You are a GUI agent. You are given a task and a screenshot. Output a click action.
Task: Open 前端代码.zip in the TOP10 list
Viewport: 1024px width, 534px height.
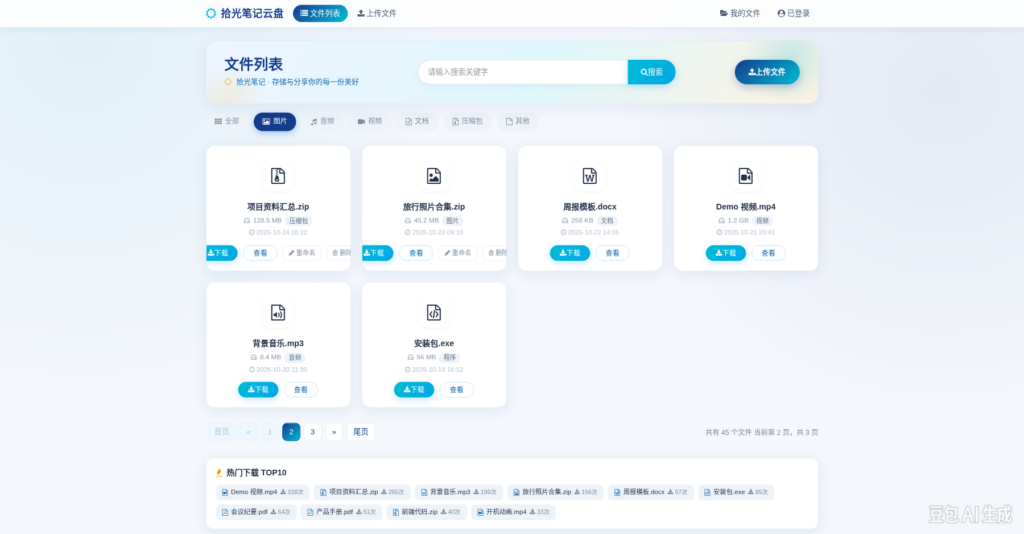(426, 512)
